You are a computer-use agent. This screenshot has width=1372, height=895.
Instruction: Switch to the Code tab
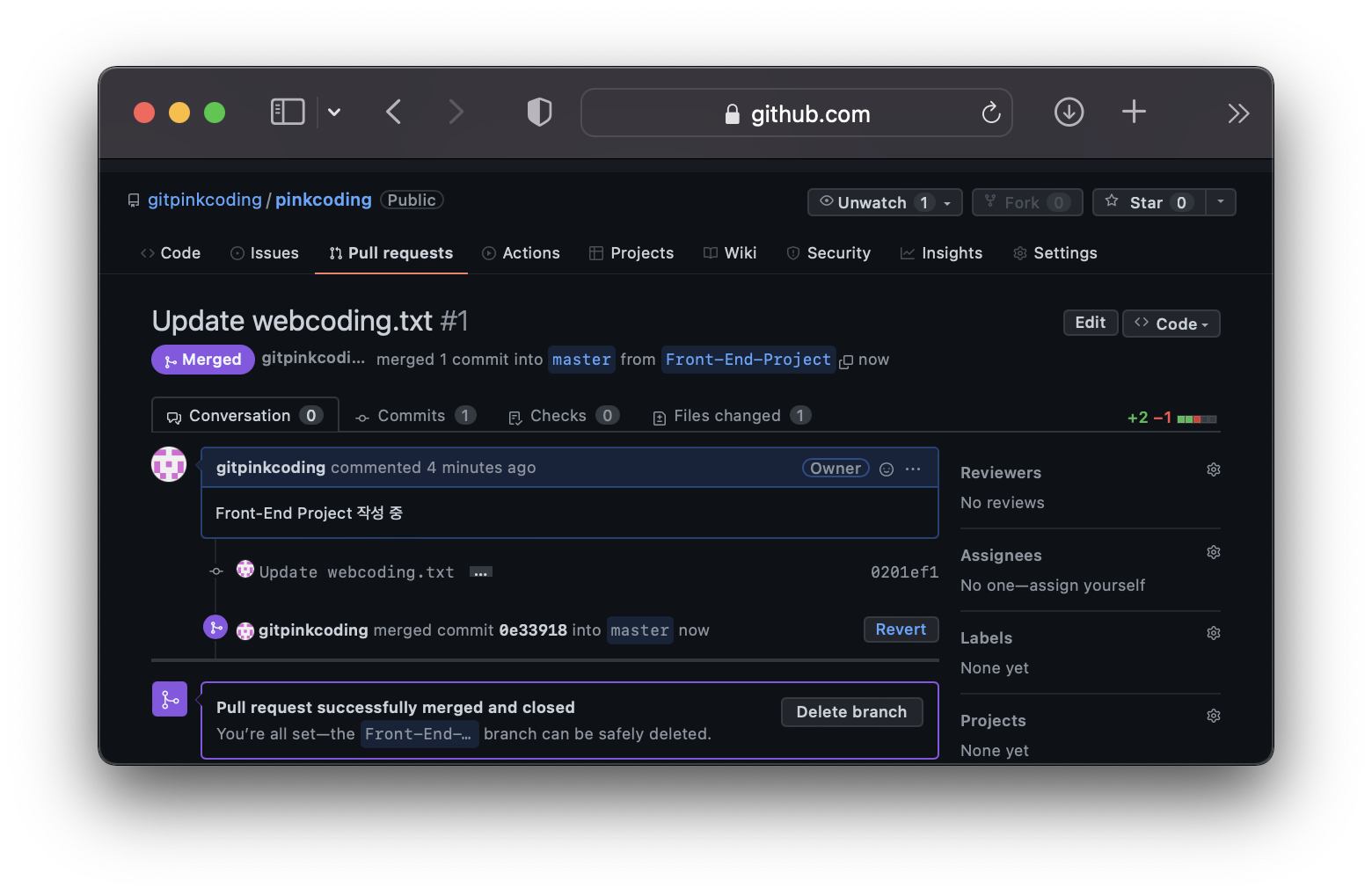pyautogui.click(x=171, y=253)
